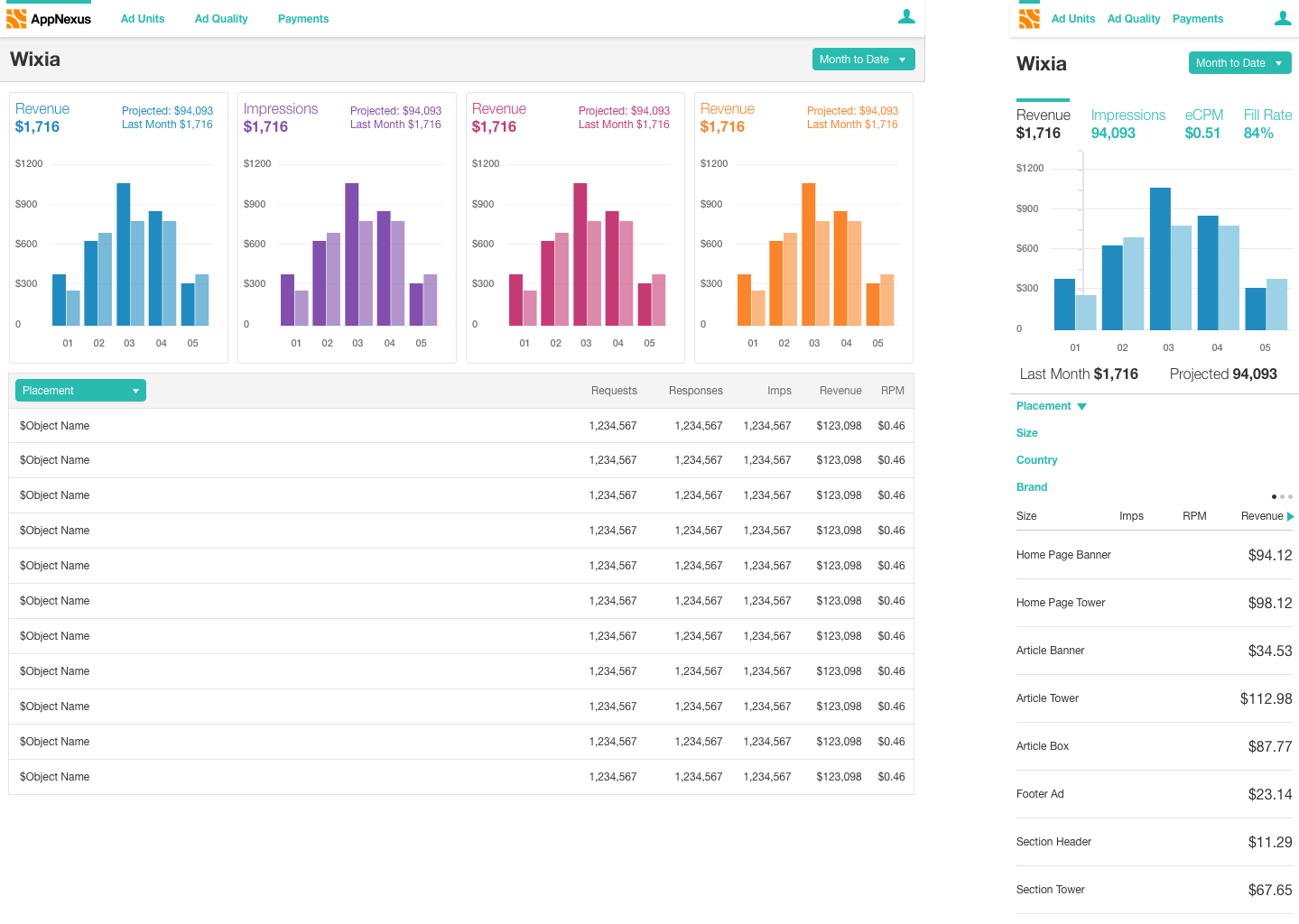Select the Brand filter link
This screenshot has height=924, width=1299.
1032,487
